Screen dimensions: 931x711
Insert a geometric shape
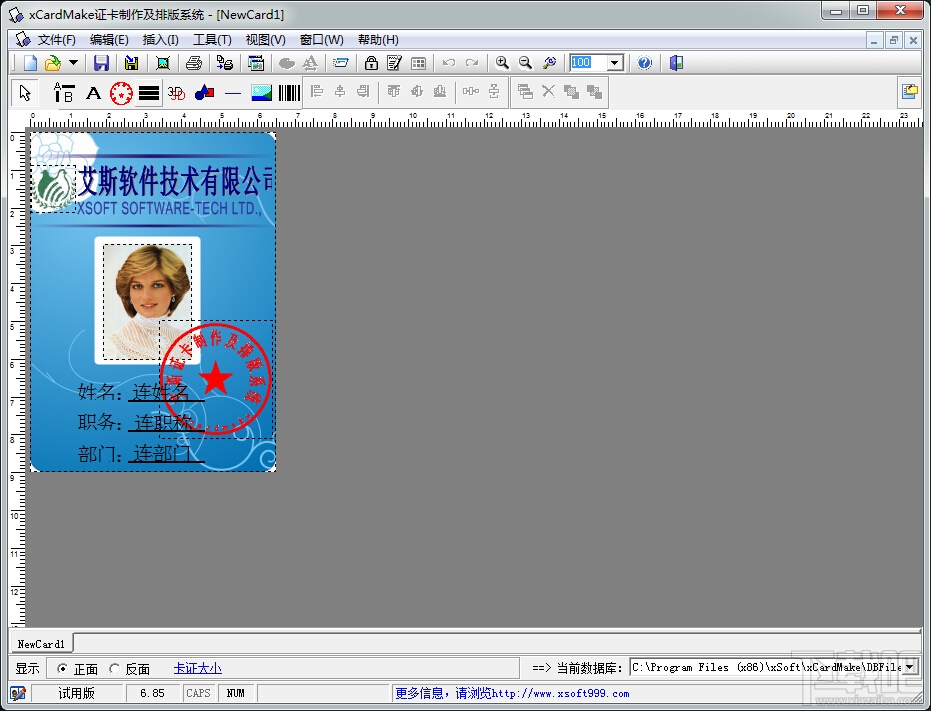point(204,93)
